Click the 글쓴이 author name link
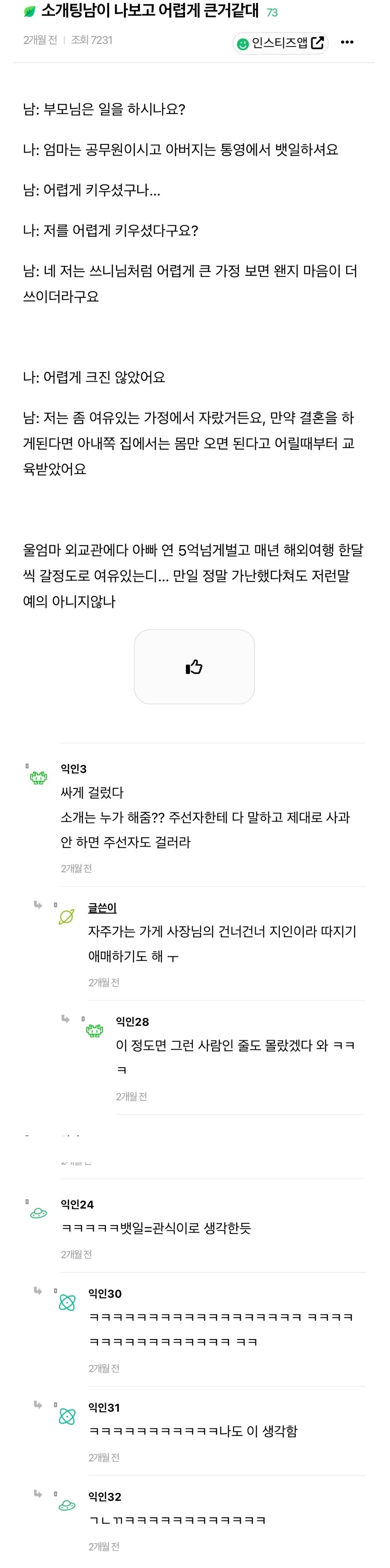Image resolution: width=390 pixels, height=1568 pixels. 102,908
